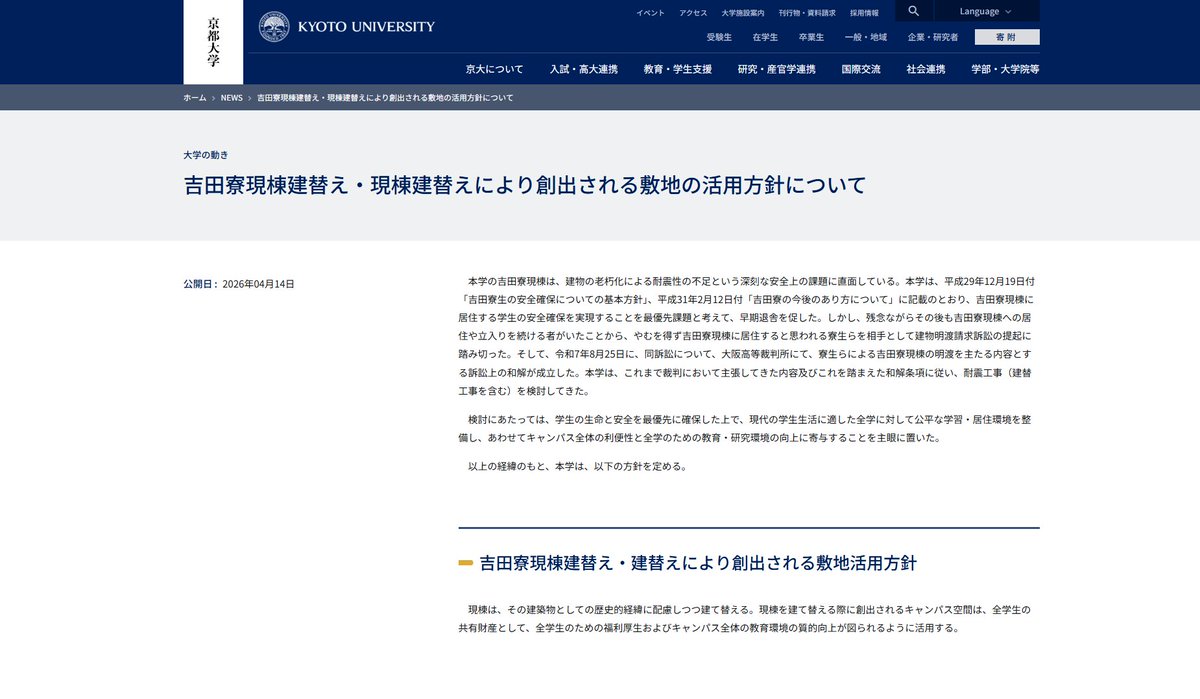The height and width of the screenshot is (699, 1200).
Task: Click the publication date 2026年04月14日
Action: click(258, 284)
